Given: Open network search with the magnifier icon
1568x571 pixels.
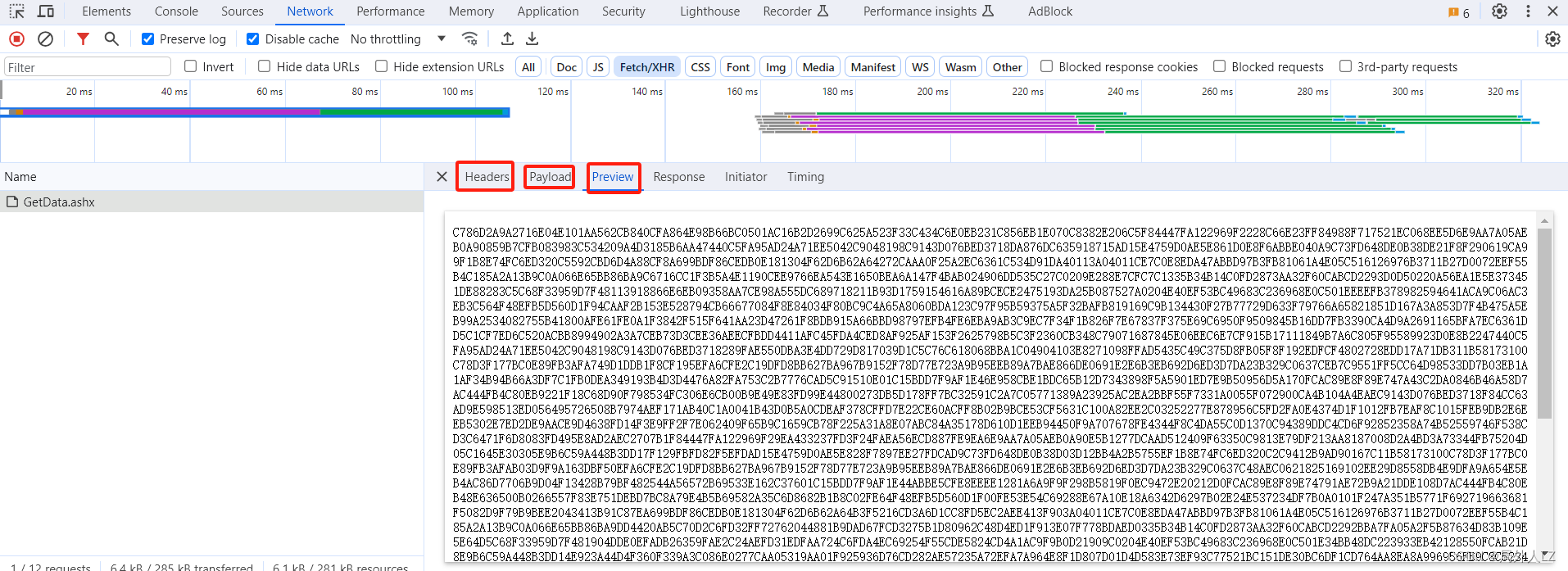Looking at the screenshot, I should (x=111, y=39).
